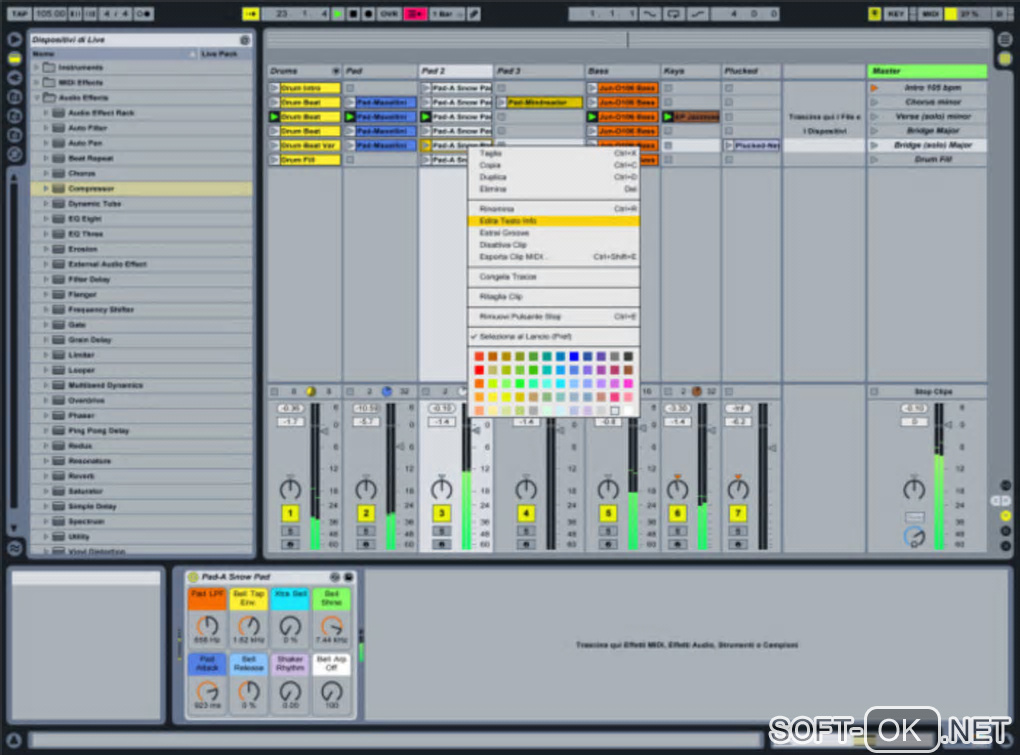1020x755 pixels.
Task: Click the Master track header
Action: click(x=927, y=71)
